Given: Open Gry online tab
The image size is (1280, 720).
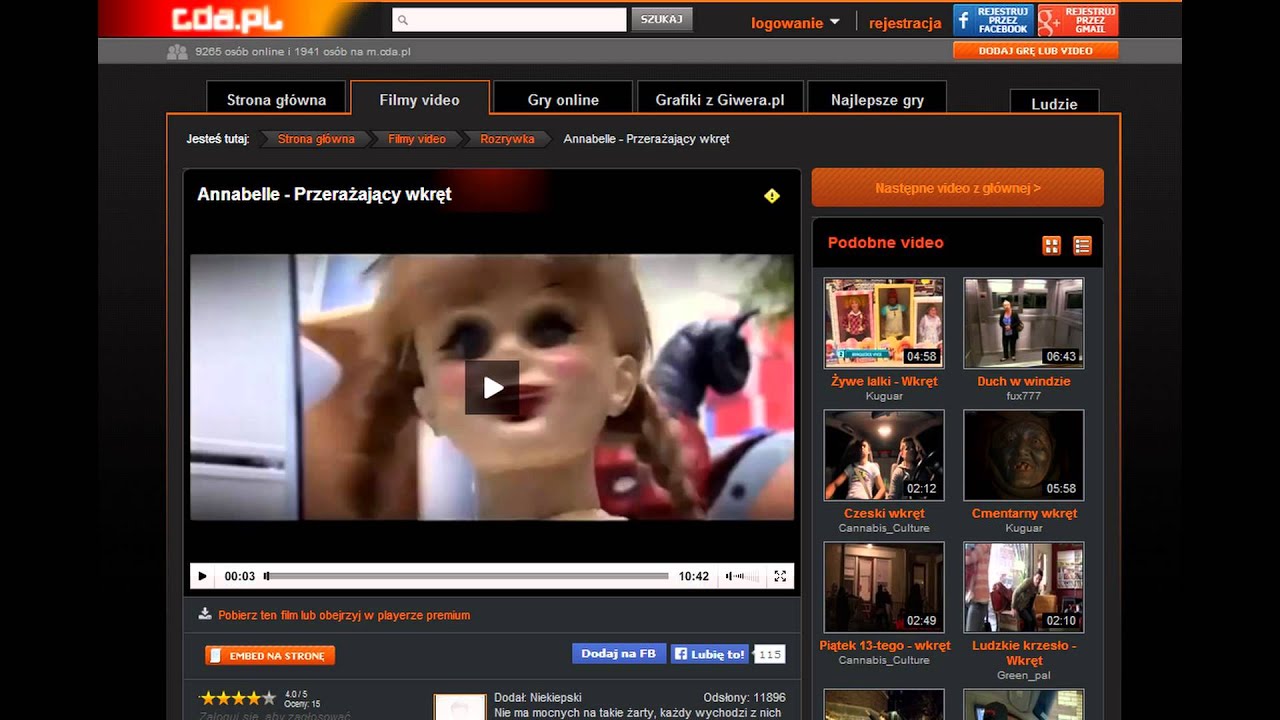Looking at the screenshot, I should point(563,99).
